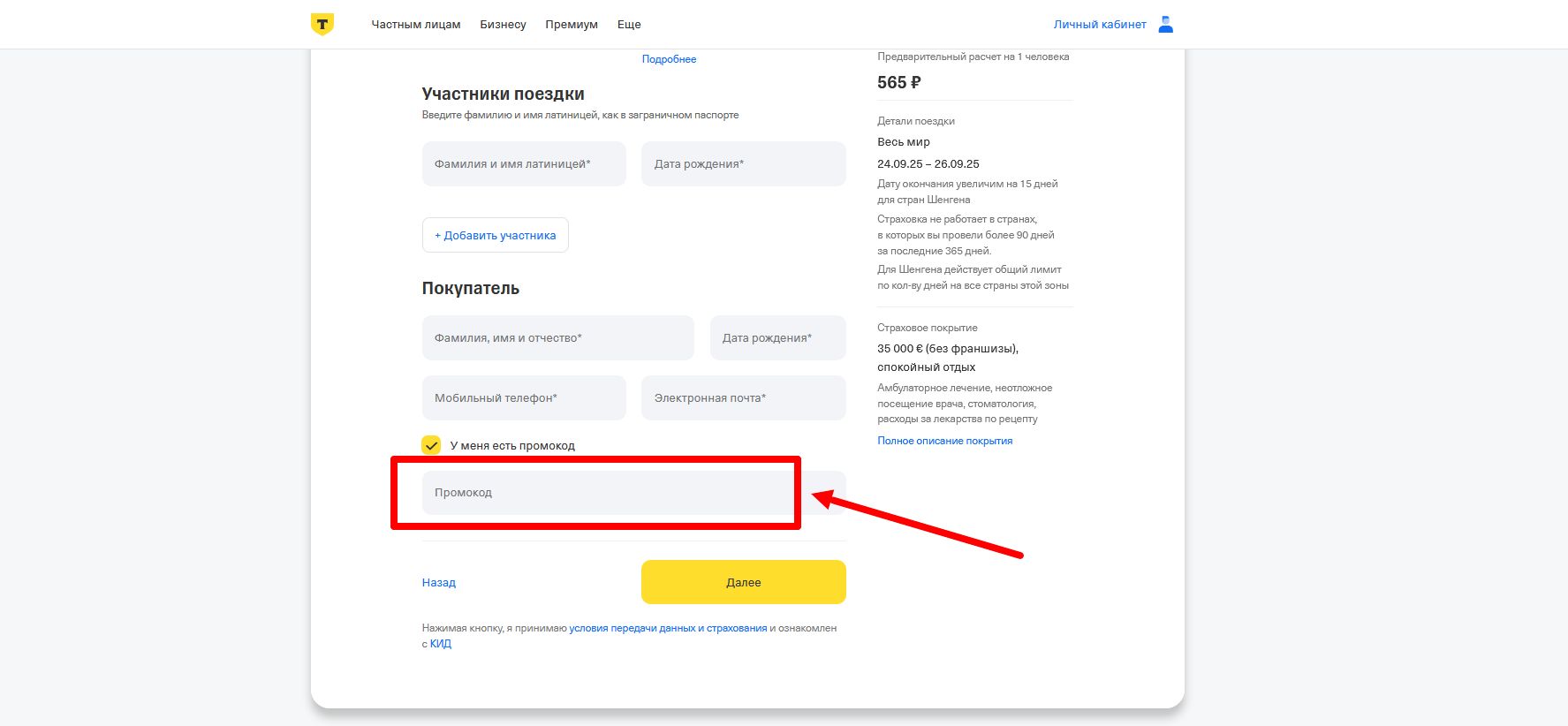
Task: Open Подробнее link
Action: tap(668, 58)
